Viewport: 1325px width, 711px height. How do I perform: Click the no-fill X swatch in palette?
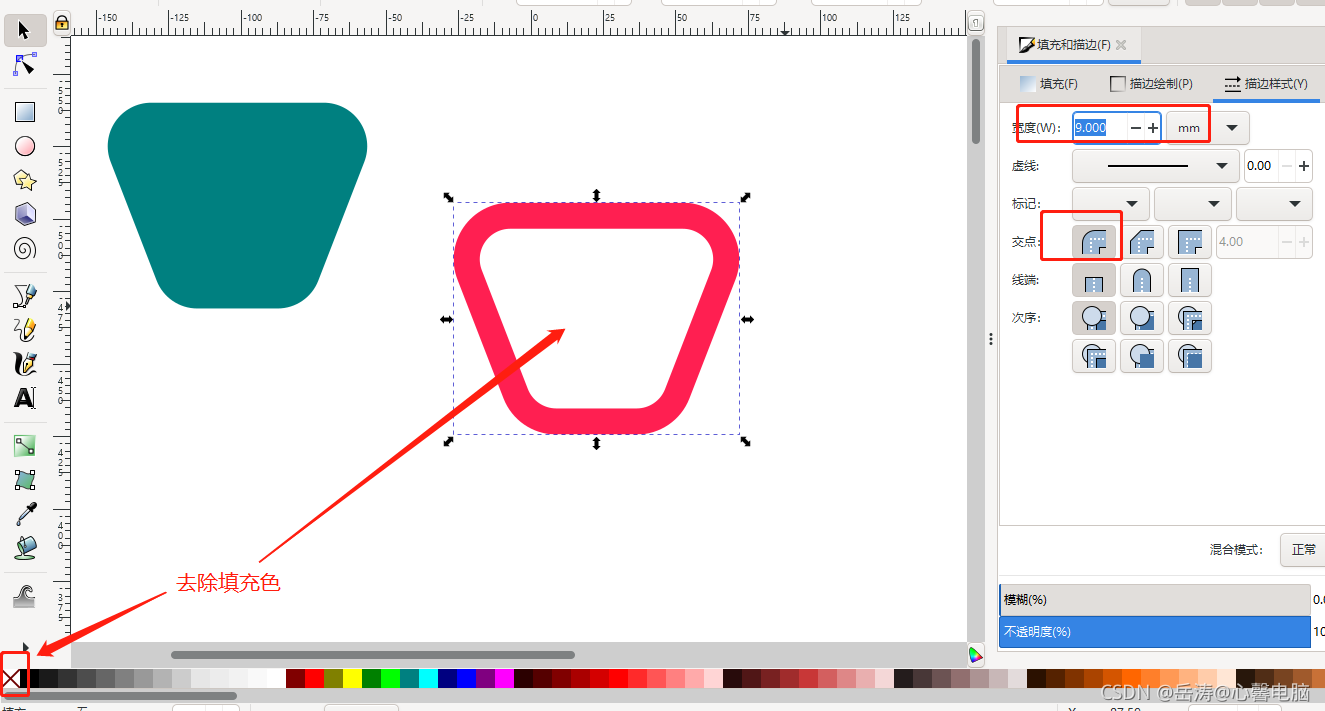click(x=11, y=679)
